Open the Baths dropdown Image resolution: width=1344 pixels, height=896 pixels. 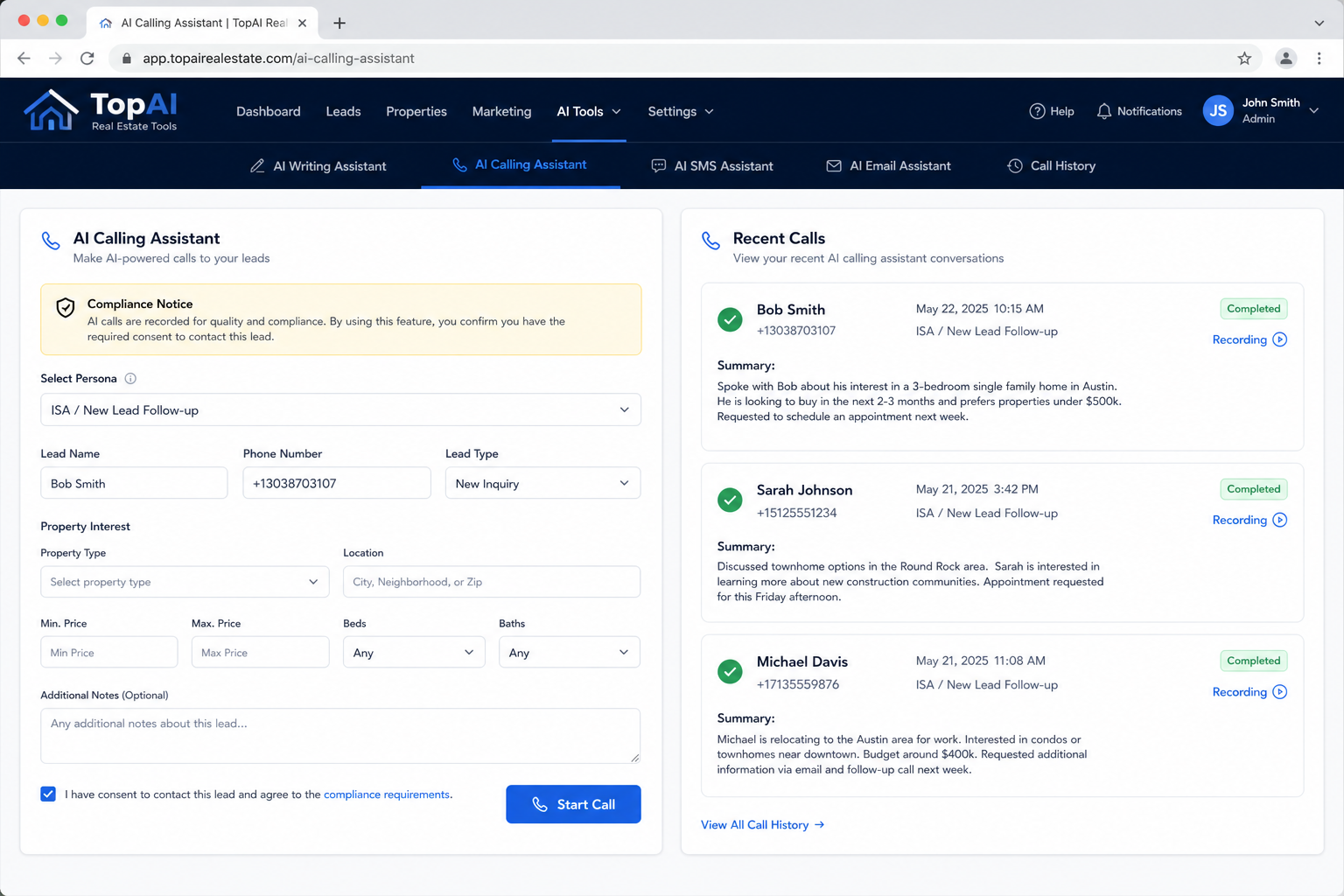570,652
